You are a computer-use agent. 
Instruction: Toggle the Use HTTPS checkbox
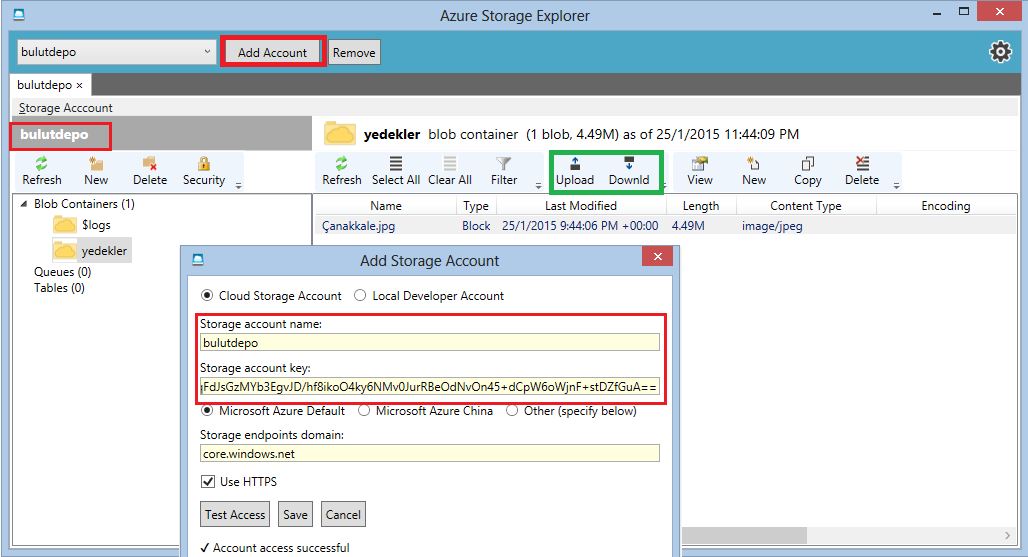(208, 482)
